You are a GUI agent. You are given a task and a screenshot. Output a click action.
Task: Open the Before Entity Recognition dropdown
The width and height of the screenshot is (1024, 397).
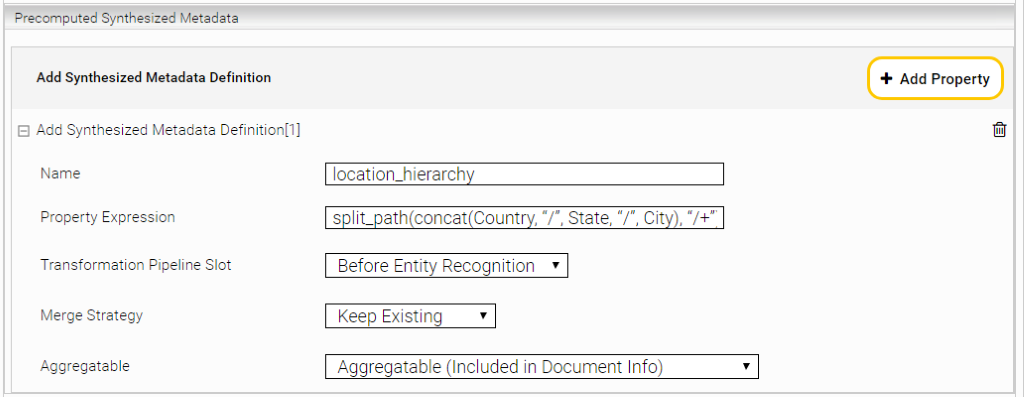447,266
